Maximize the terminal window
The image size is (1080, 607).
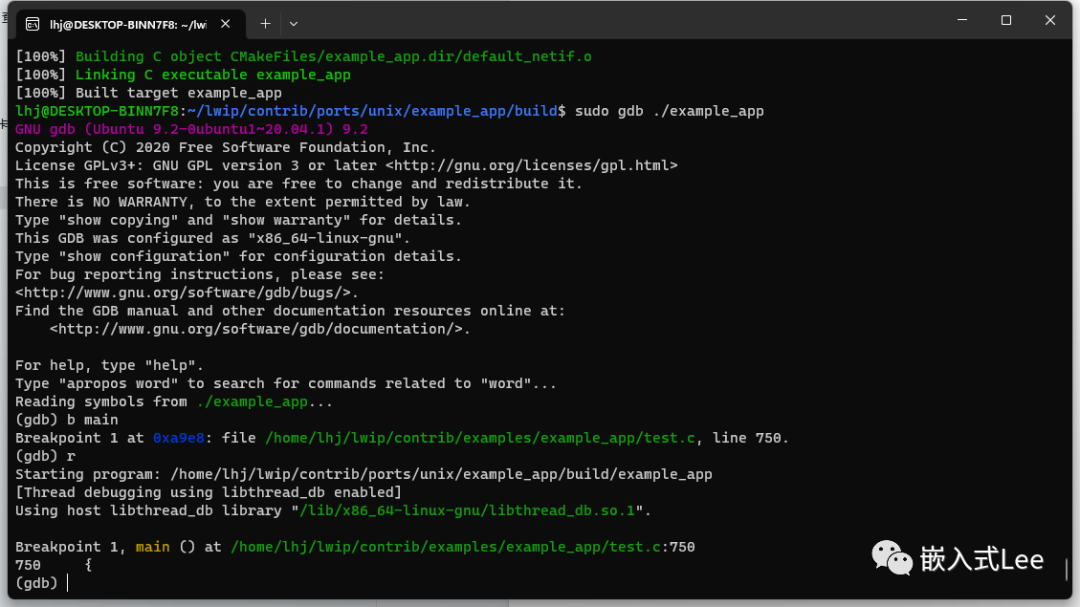(1006, 20)
